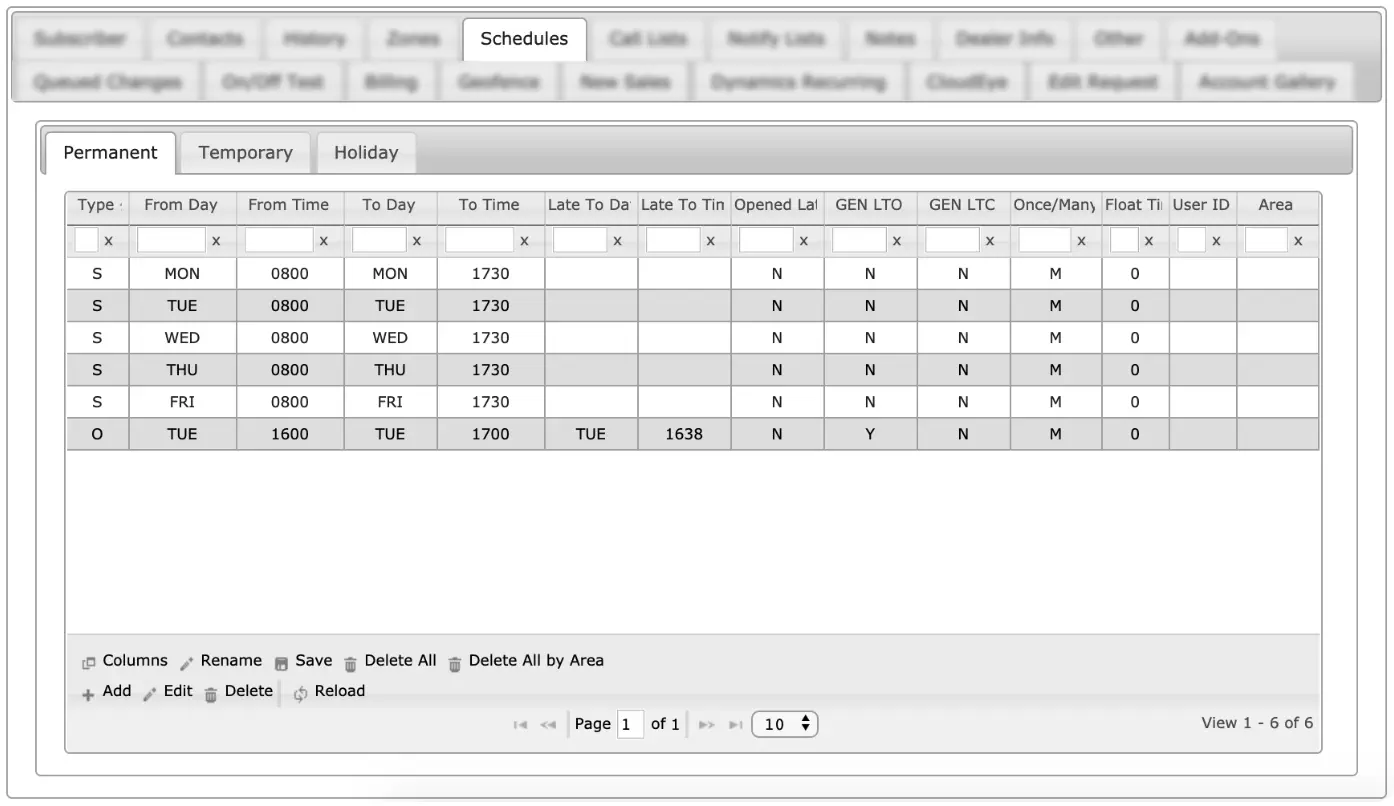
Task: Focus the From Day filter input
Action: pyautogui.click(x=171, y=241)
